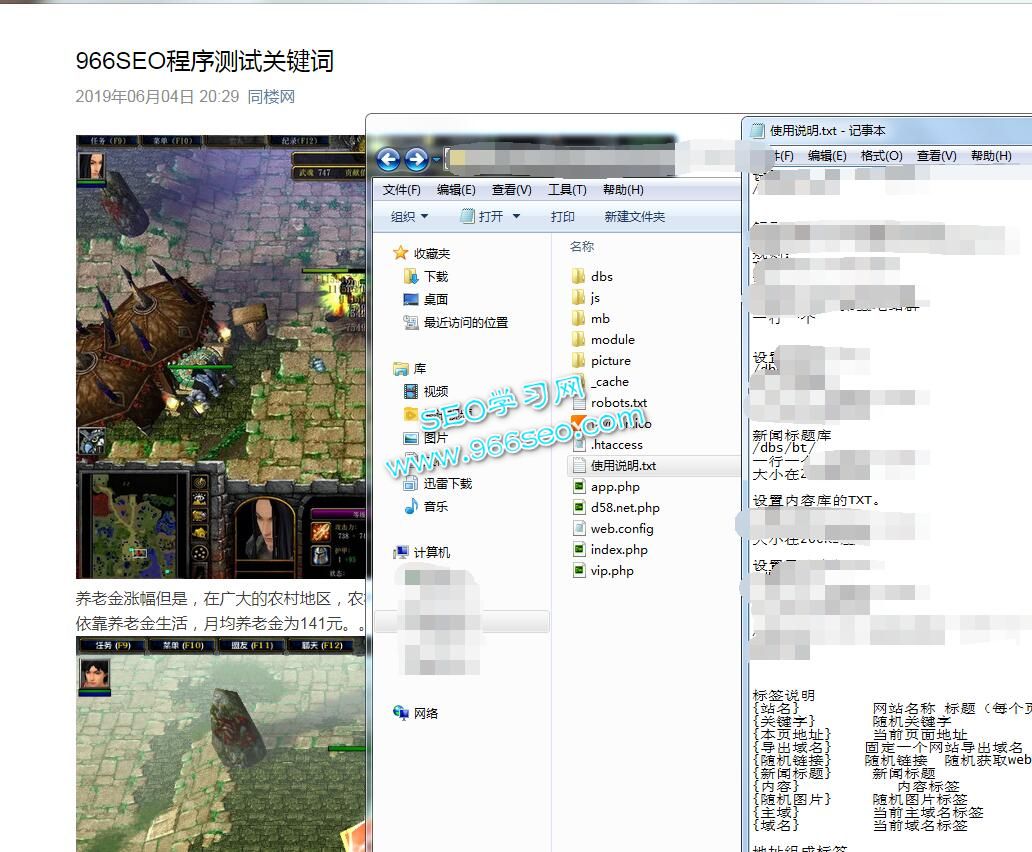
Task: Open the recent pages arrow beside the forward button
Action: coord(436,159)
